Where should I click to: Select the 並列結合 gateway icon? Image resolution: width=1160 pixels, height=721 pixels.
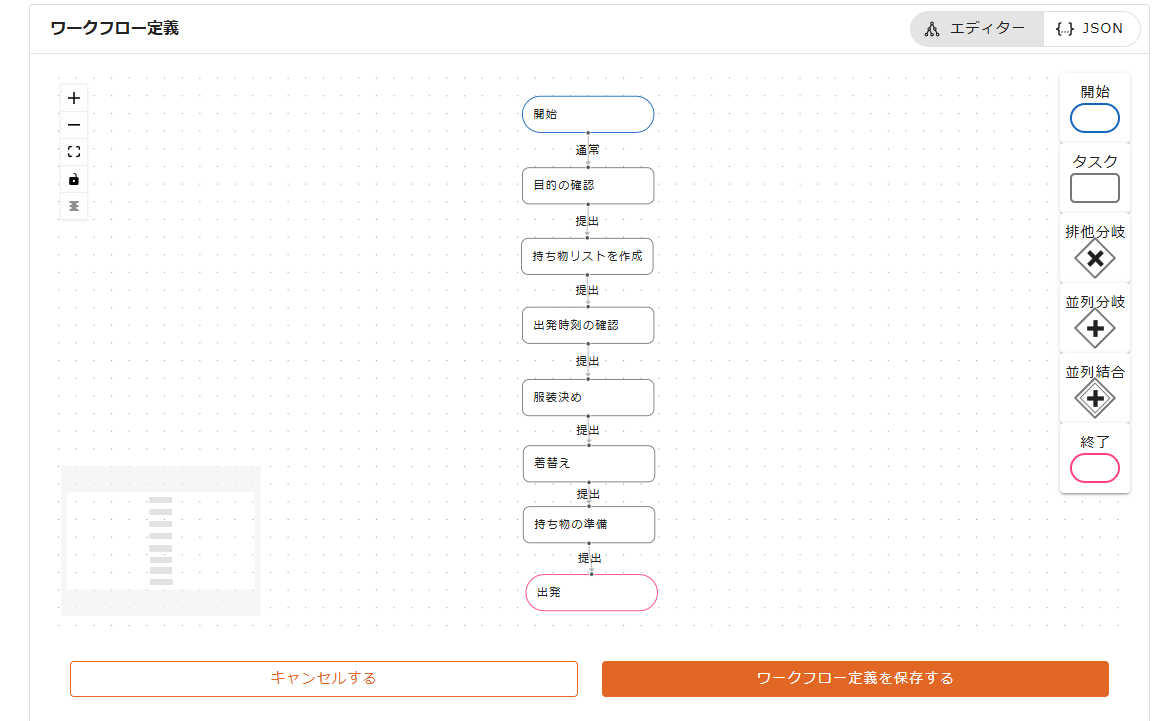tap(1094, 399)
